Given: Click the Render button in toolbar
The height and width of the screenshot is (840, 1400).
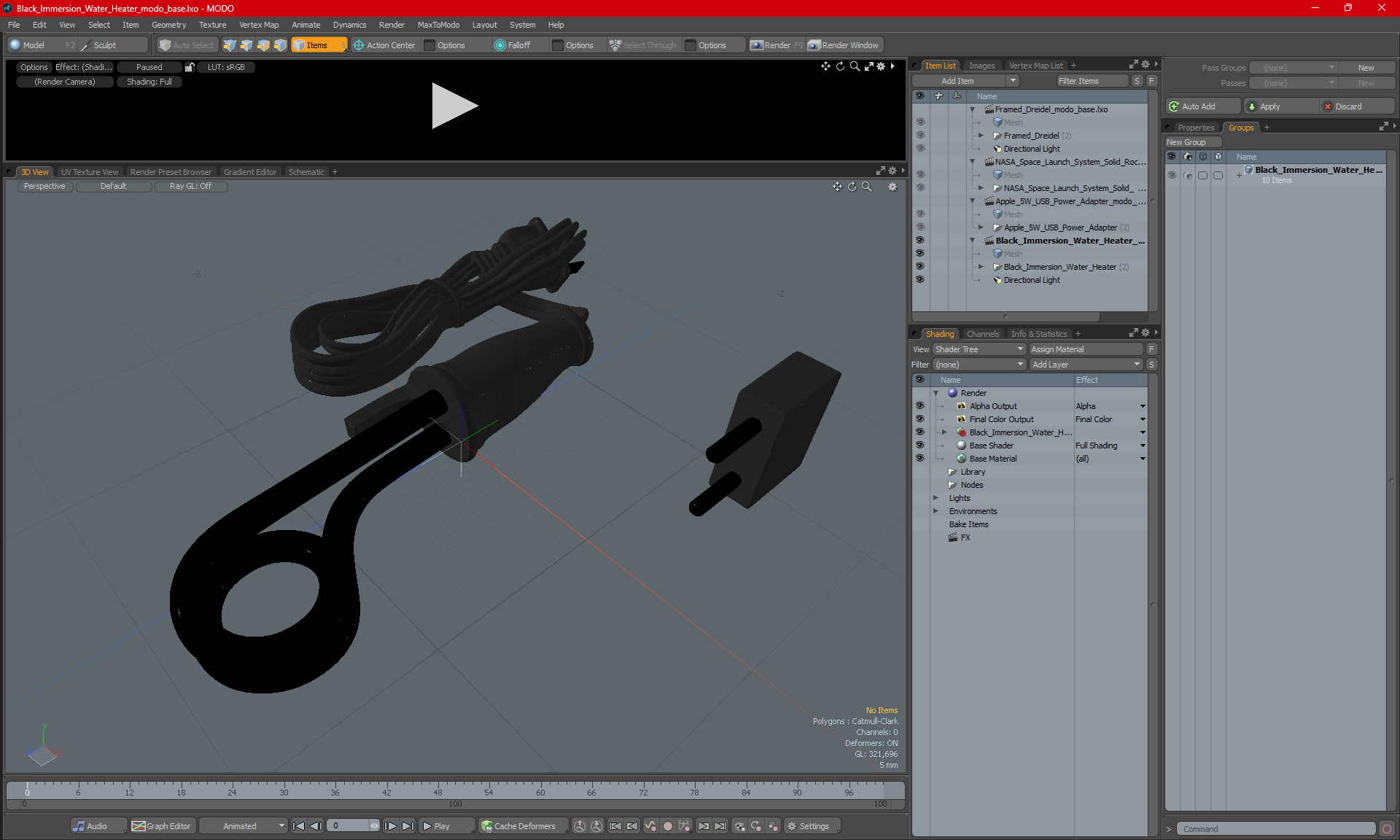Looking at the screenshot, I should [777, 44].
